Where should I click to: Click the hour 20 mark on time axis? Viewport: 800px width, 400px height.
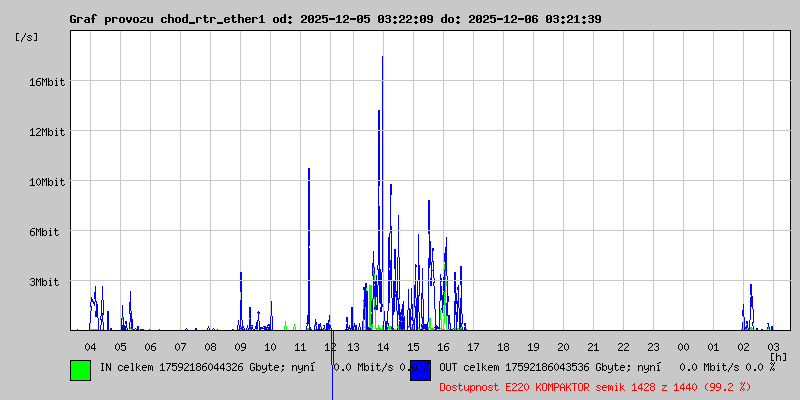tap(563, 346)
